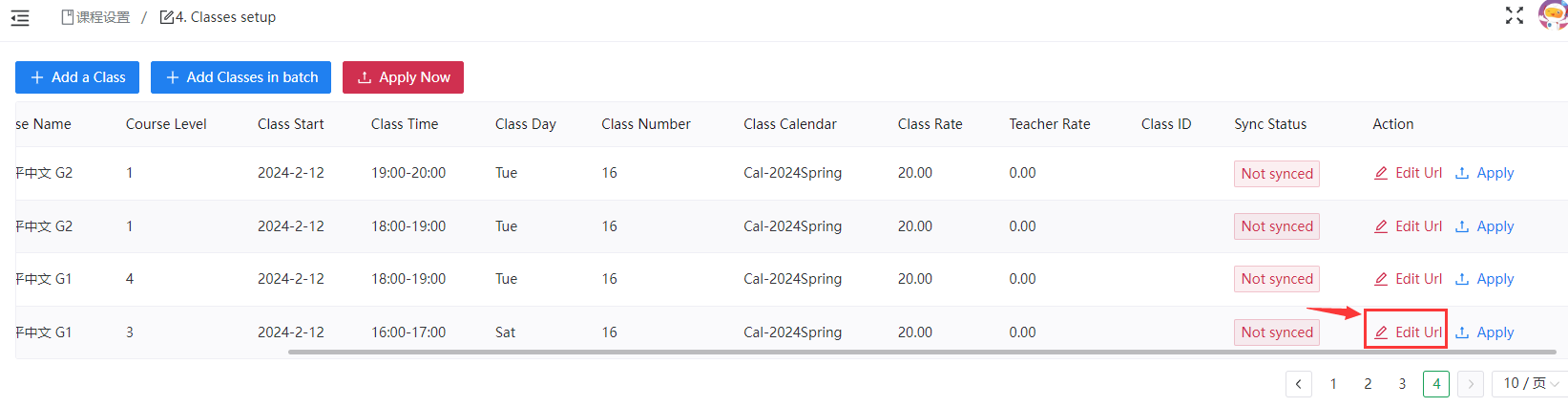
Task: Click Edit Url for the 19:00-20:00 class
Action: [x=1408, y=173]
